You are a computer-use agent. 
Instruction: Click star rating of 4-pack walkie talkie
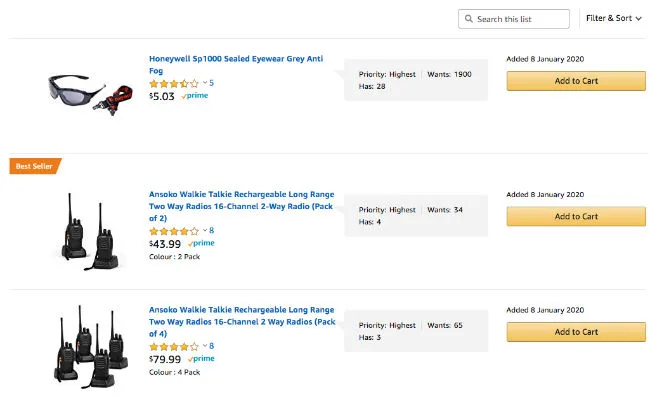(174, 346)
